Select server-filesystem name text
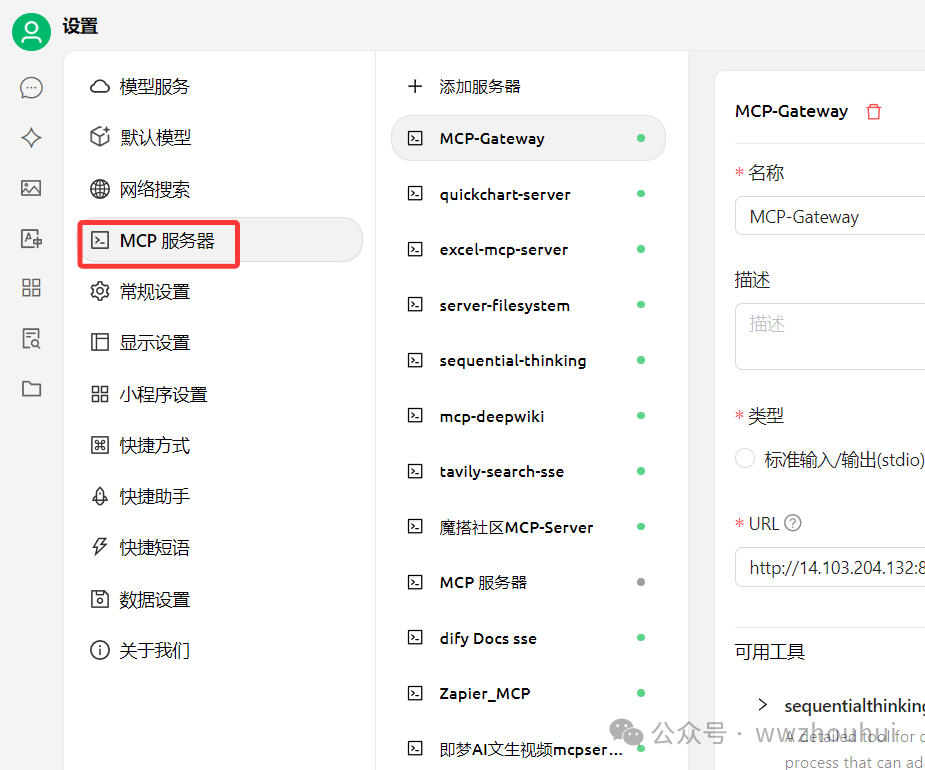 coord(504,305)
